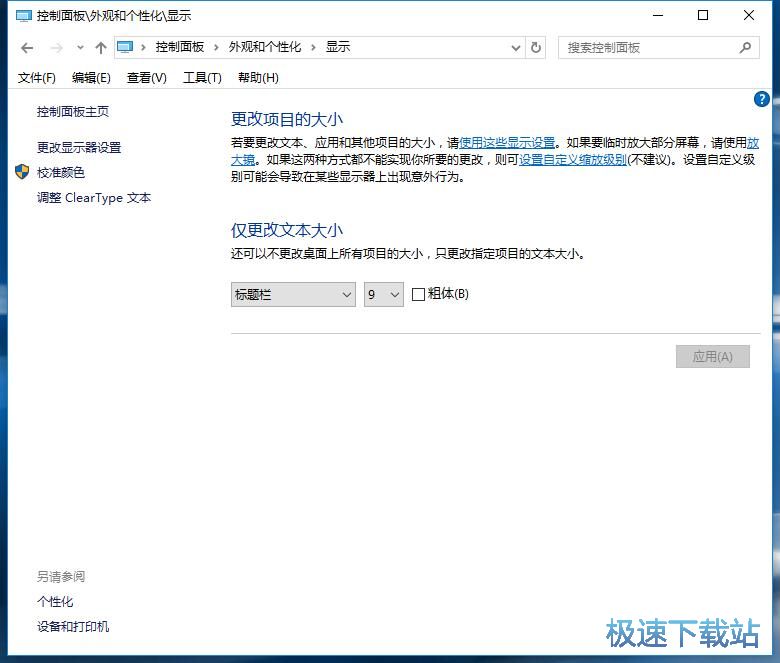Click the forward navigation arrow

57,48
